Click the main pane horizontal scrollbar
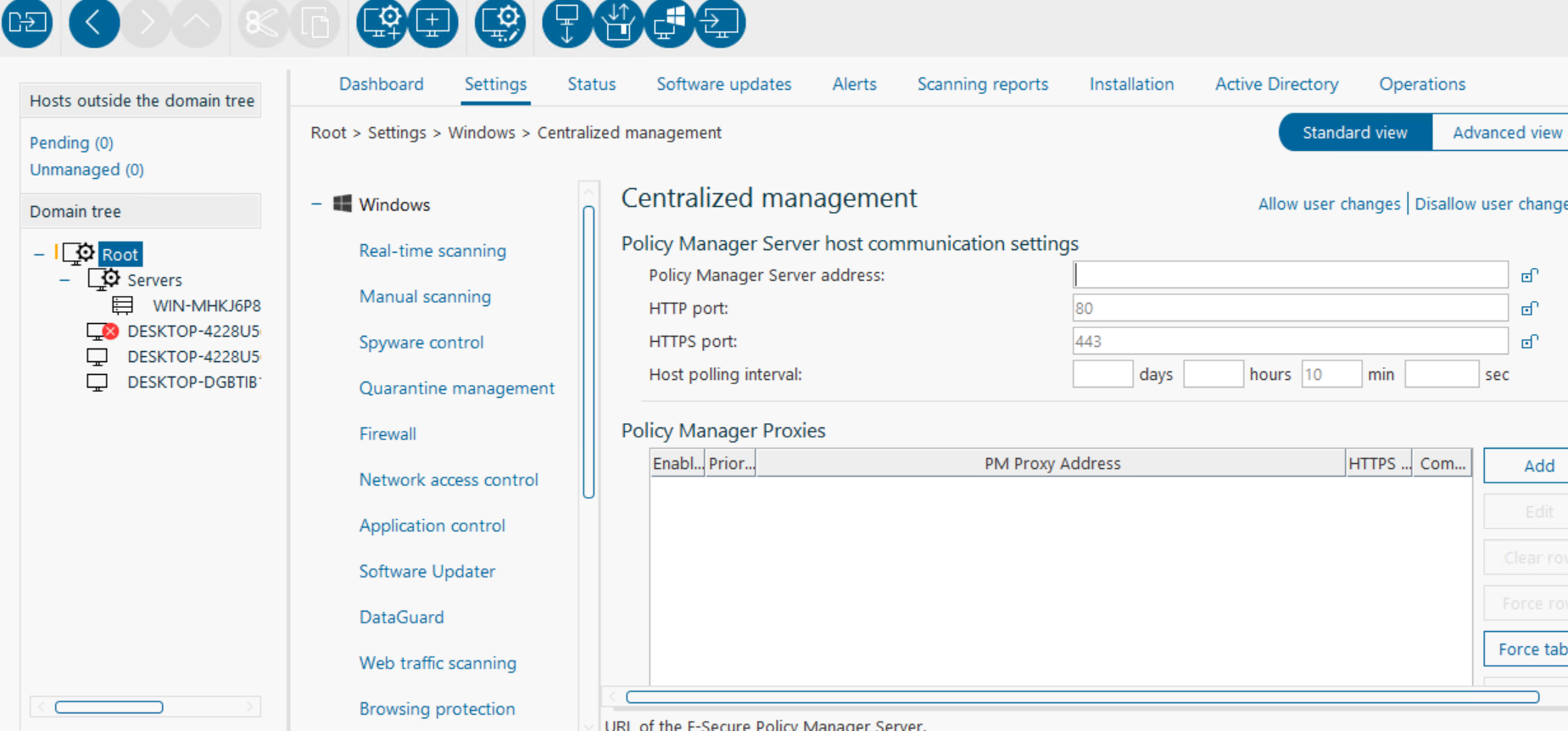The image size is (1568, 731). point(1082,696)
